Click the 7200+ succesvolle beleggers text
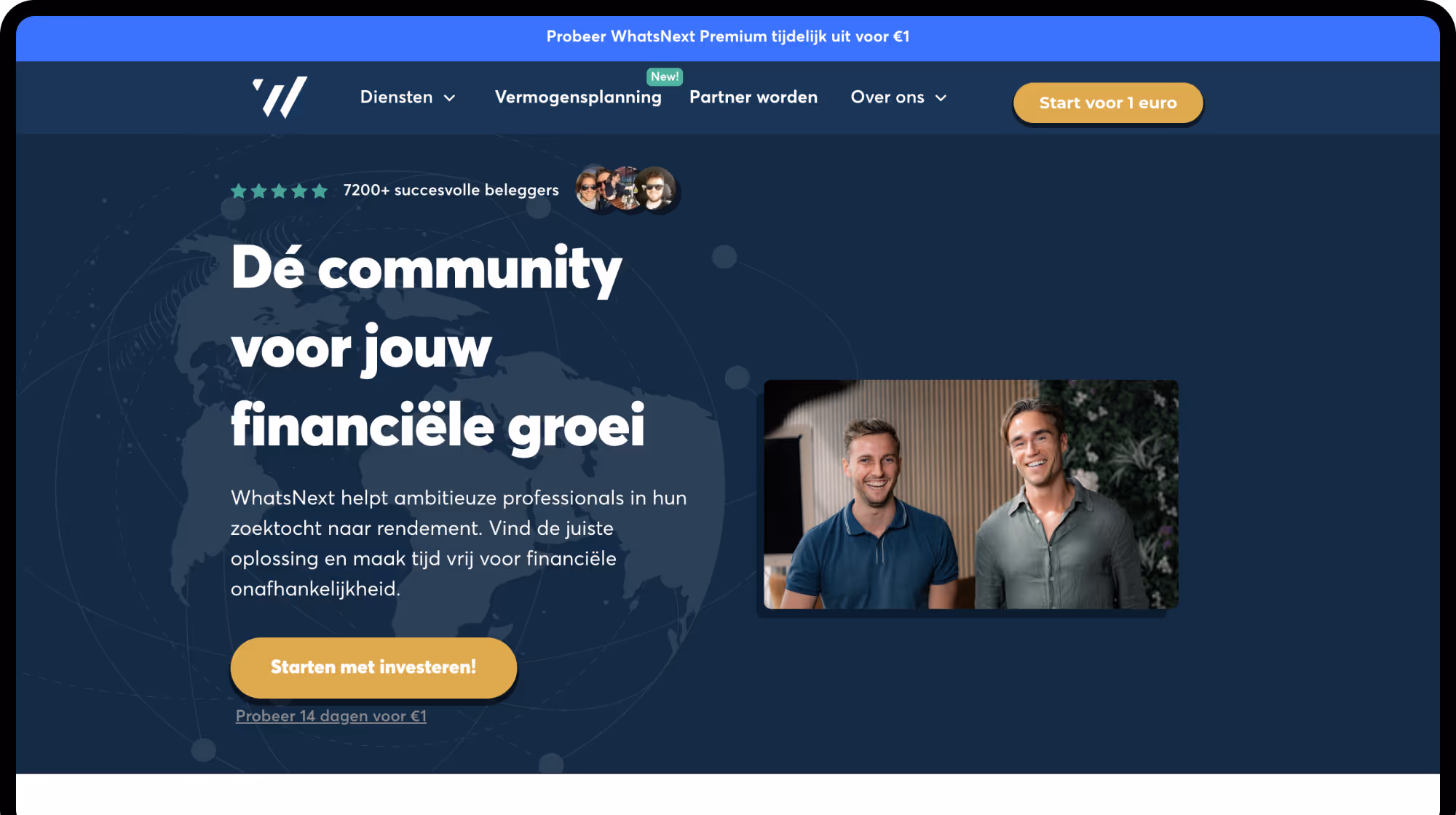This screenshot has height=815, width=1456. (451, 191)
